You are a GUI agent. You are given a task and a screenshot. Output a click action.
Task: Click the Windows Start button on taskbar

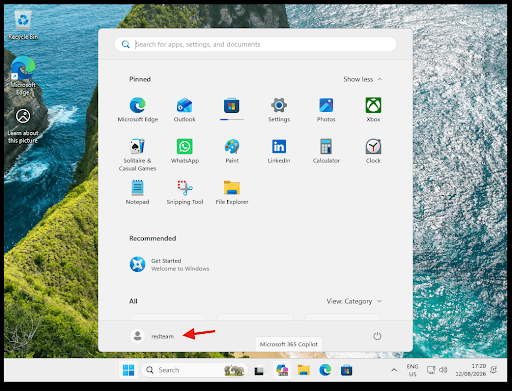[x=128, y=370]
